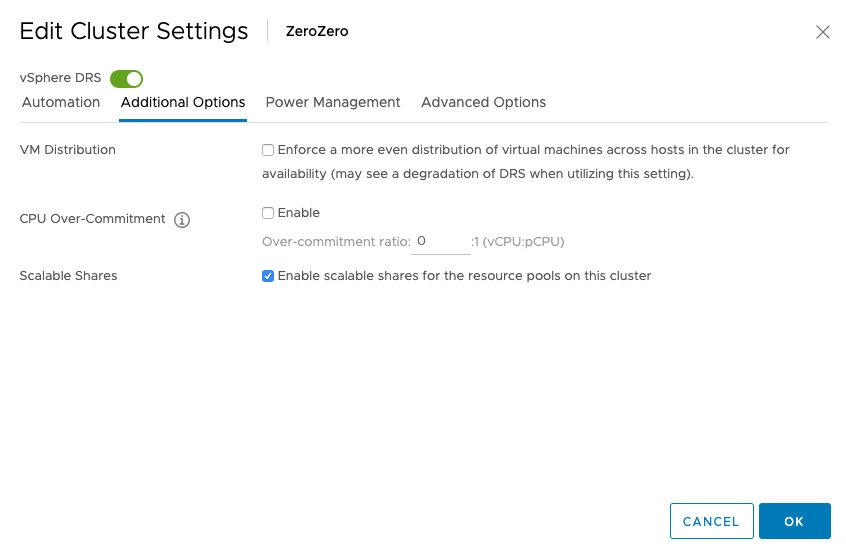Go to the Advanced Options tab
Image resolution: width=846 pixels, height=549 pixels.
click(x=483, y=102)
